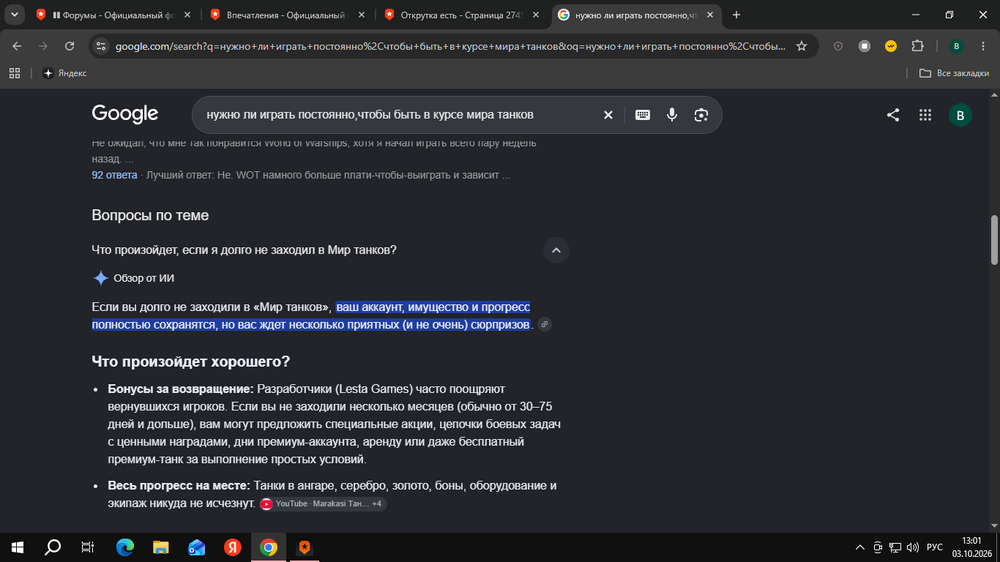The width and height of the screenshot is (1000, 562).
Task: Close the Форумы tab
Action: point(187,15)
